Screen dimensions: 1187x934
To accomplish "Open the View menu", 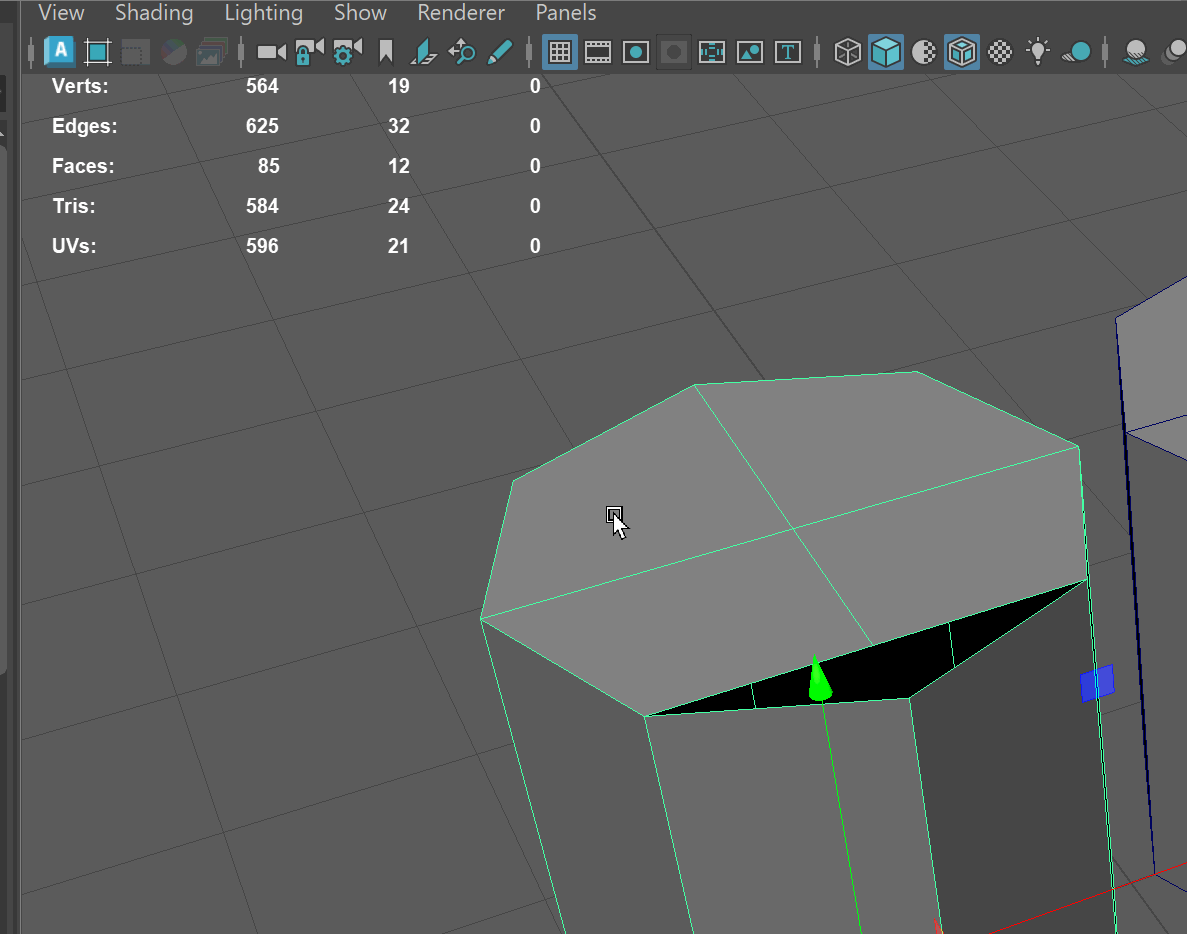I will click(61, 13).
